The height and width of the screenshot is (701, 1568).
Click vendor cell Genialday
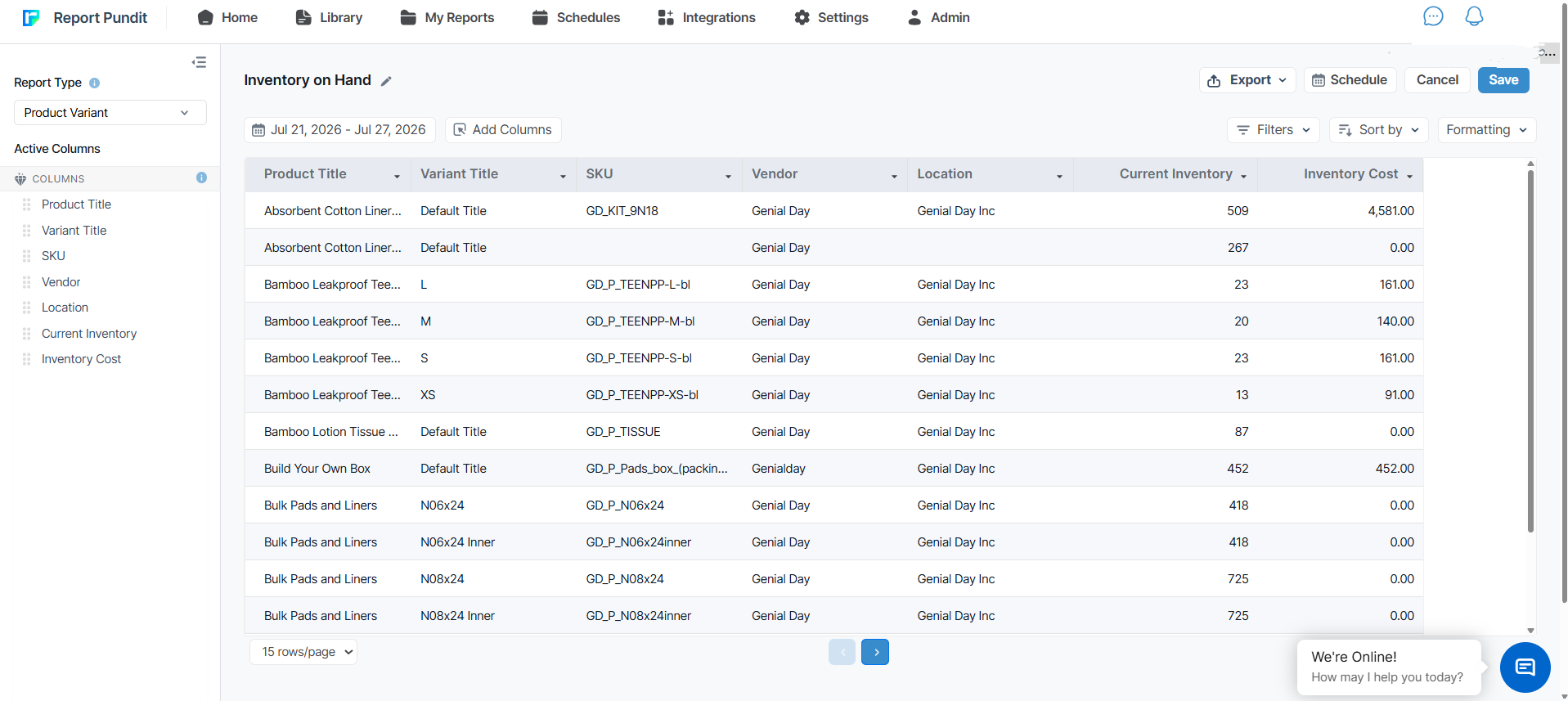click(x=779, y=469)
